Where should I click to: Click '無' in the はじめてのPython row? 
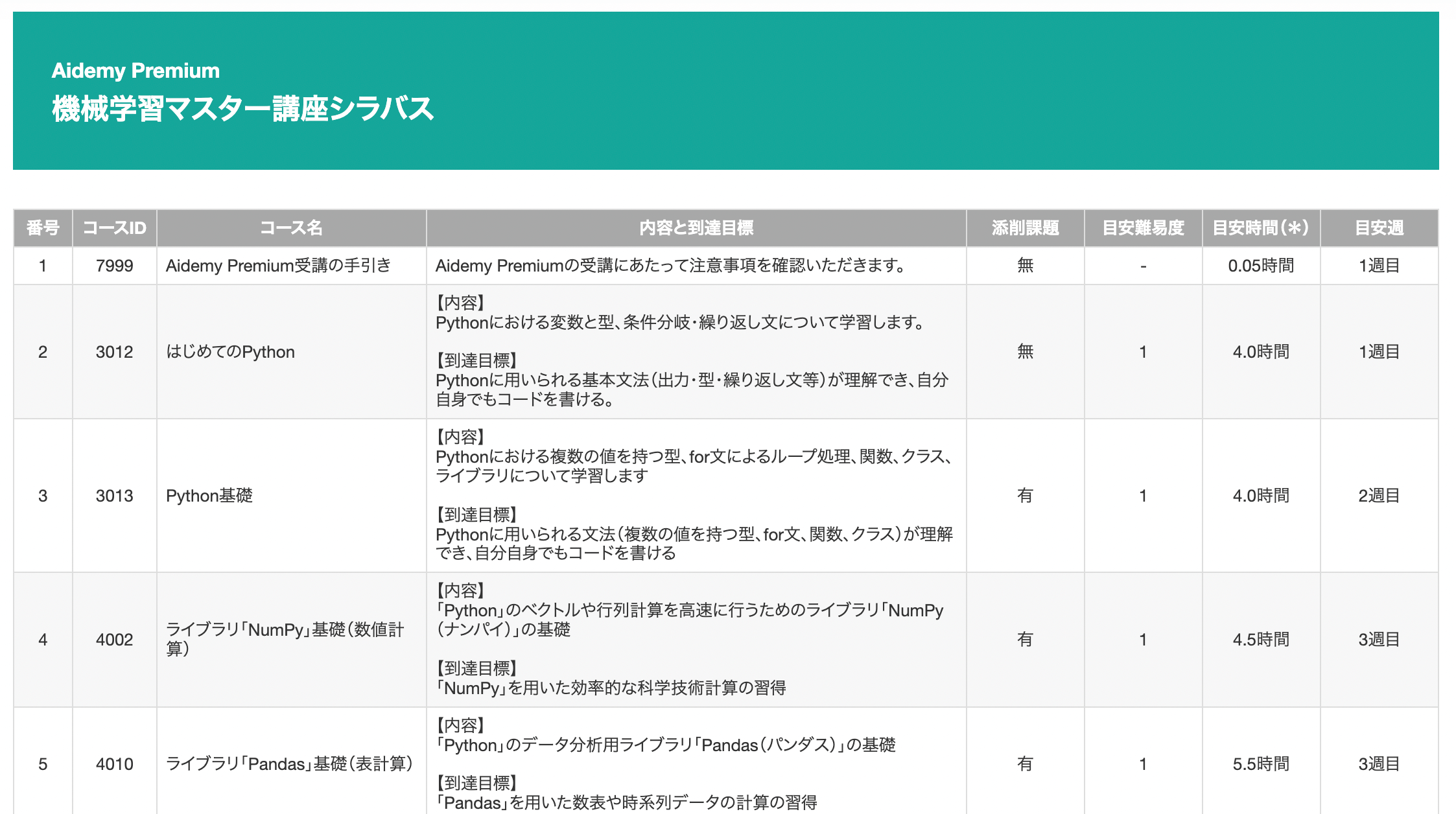(x=1025, y=352)
